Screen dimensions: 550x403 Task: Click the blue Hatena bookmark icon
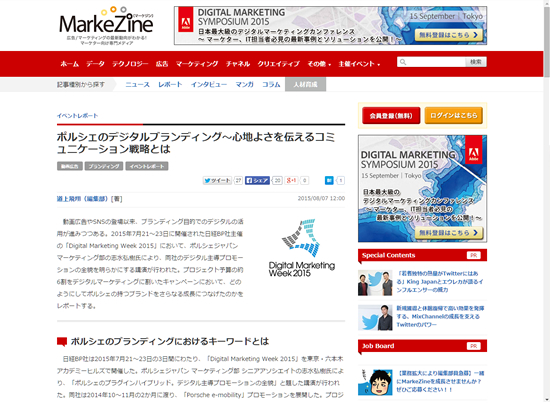[329, 180]
